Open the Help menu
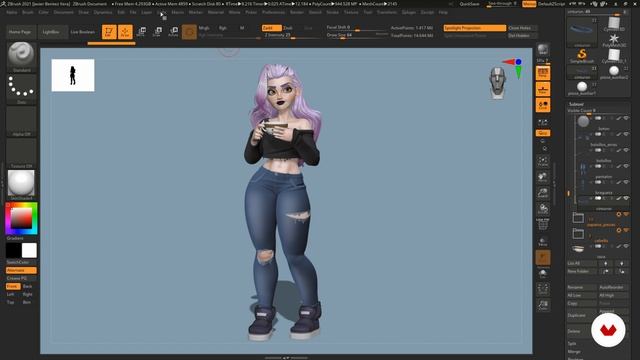 coord(443,12)
